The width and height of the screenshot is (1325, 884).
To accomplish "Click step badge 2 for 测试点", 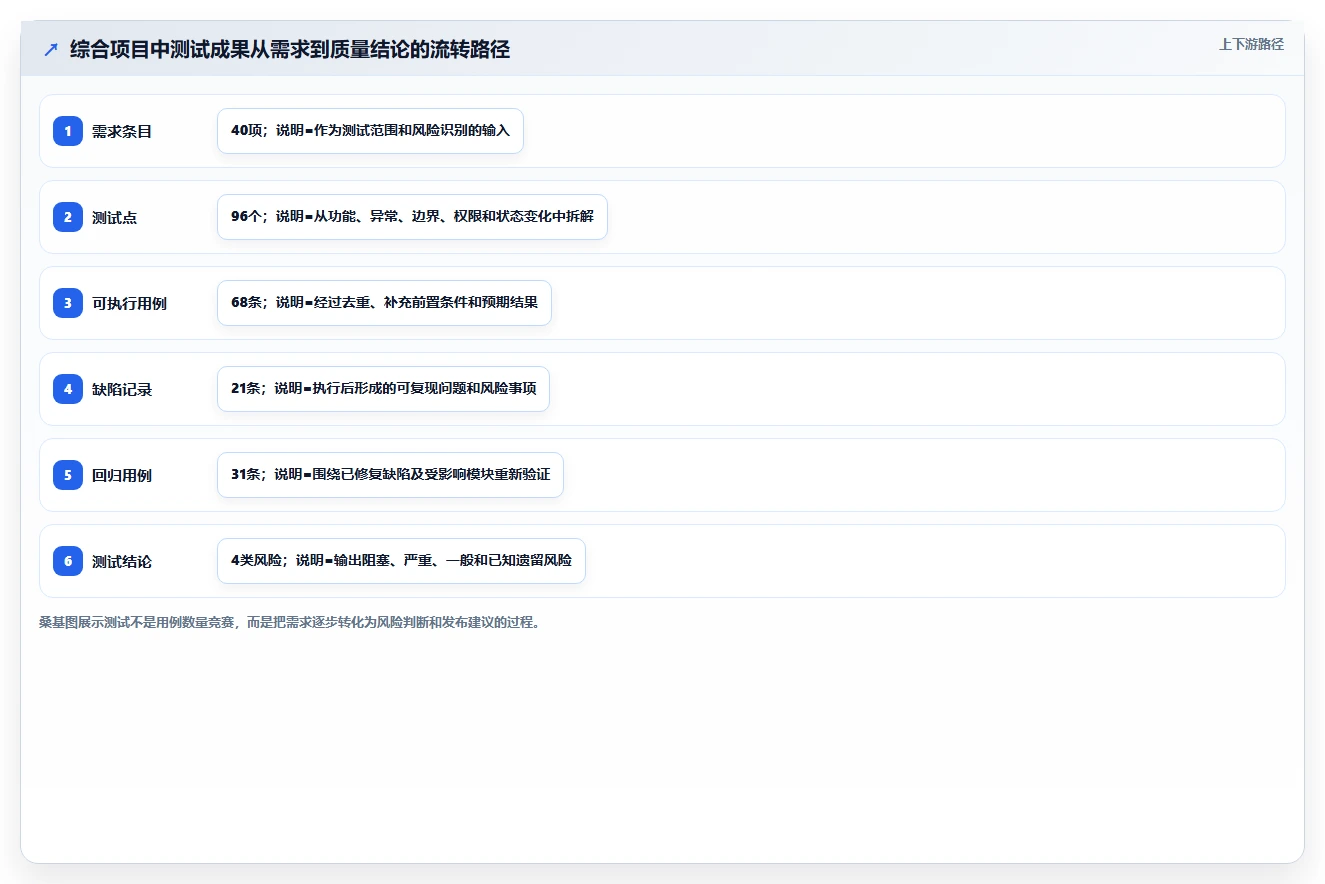I will coord(68,217).
